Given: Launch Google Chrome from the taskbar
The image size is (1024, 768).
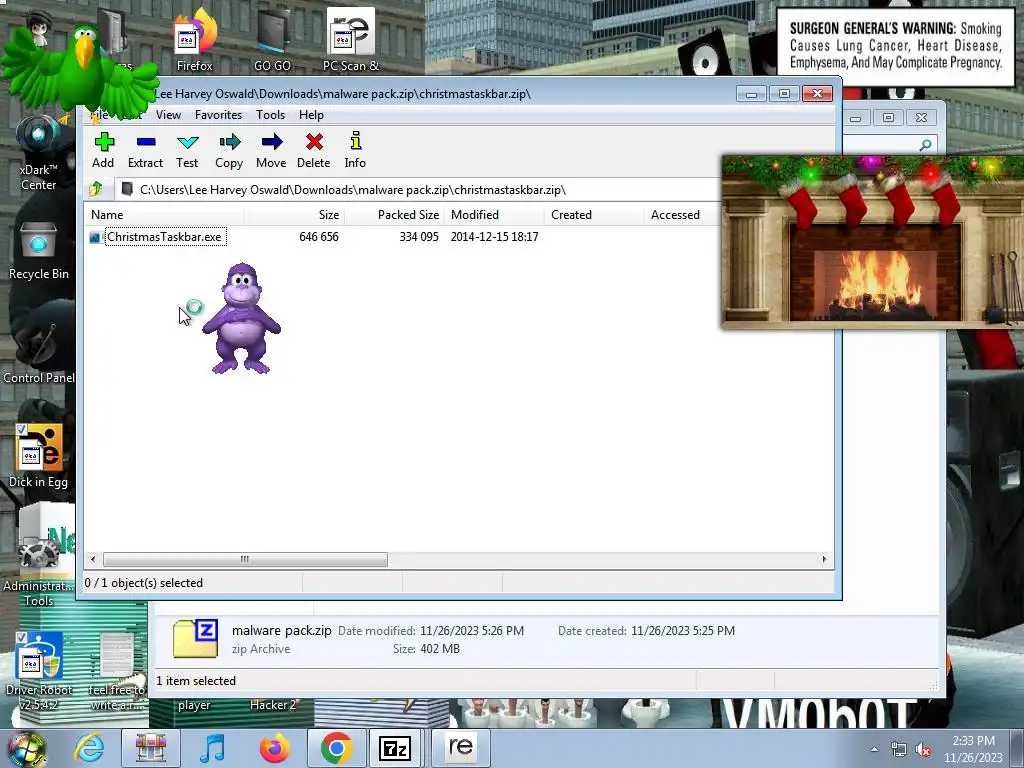Looking at the screenshot, I should (x=336, y=748).
